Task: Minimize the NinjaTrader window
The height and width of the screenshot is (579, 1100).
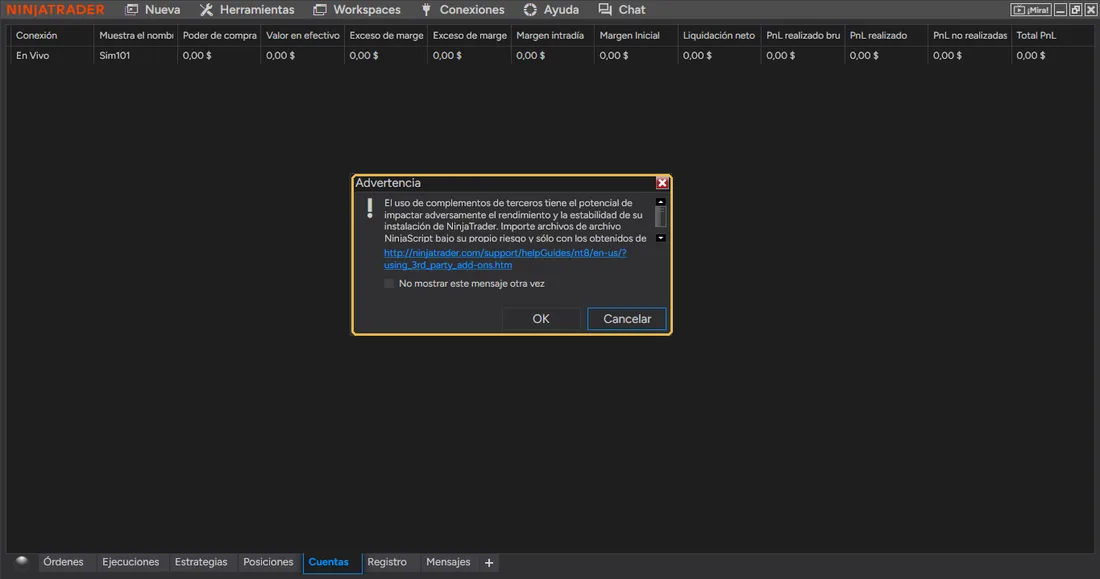Action: click(1061, 10)
